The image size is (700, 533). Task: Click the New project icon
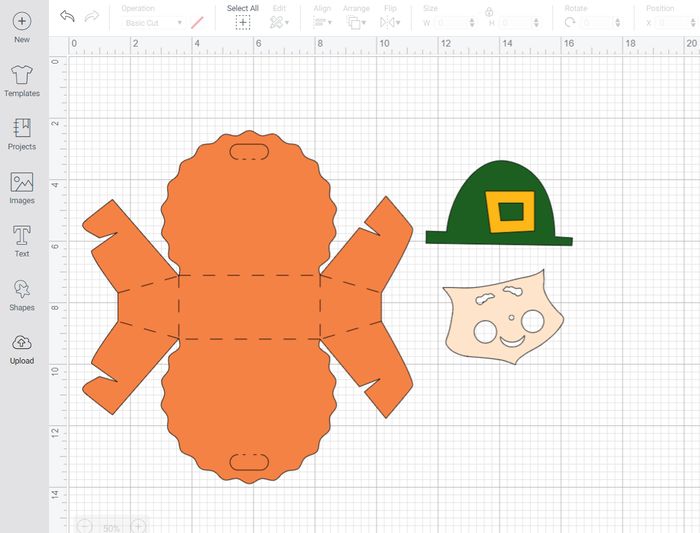(x=22, y=21)
